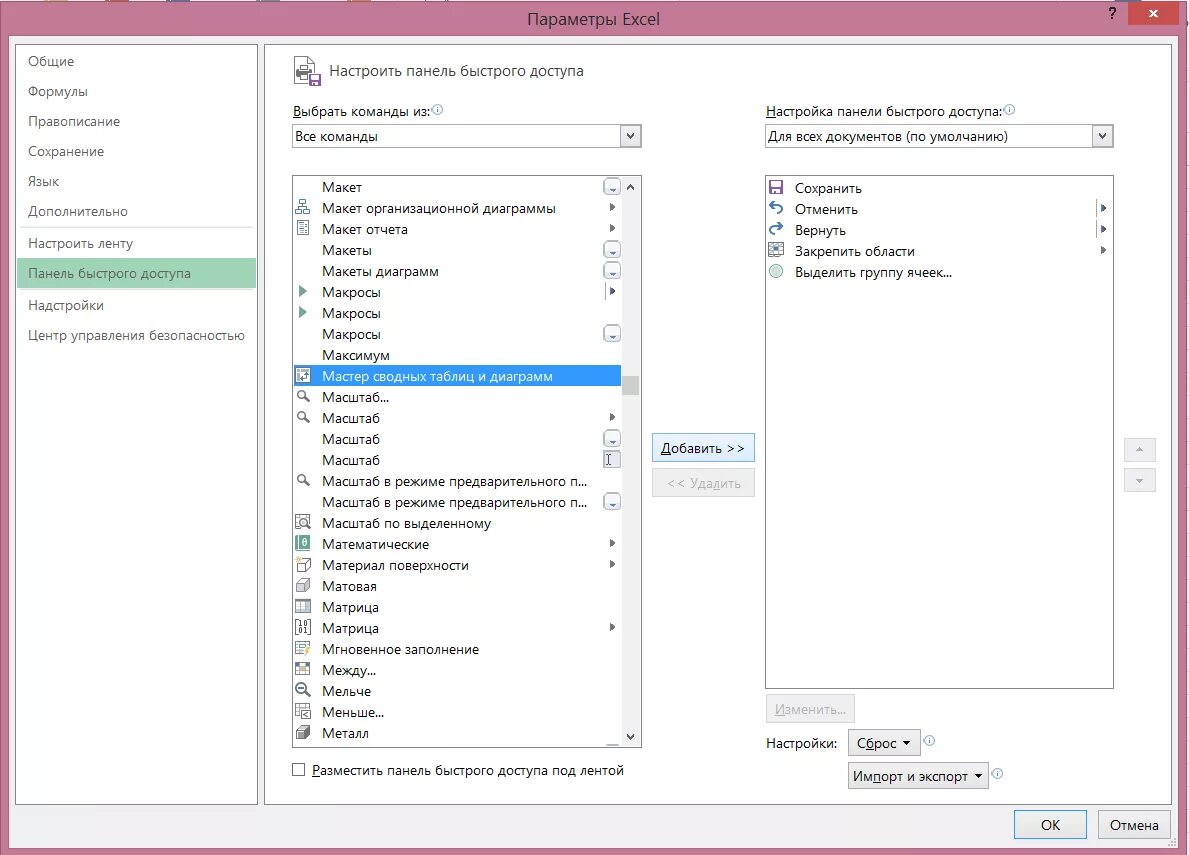Expand submenu arrow of 'Отменить' entry

[1103, 208]
